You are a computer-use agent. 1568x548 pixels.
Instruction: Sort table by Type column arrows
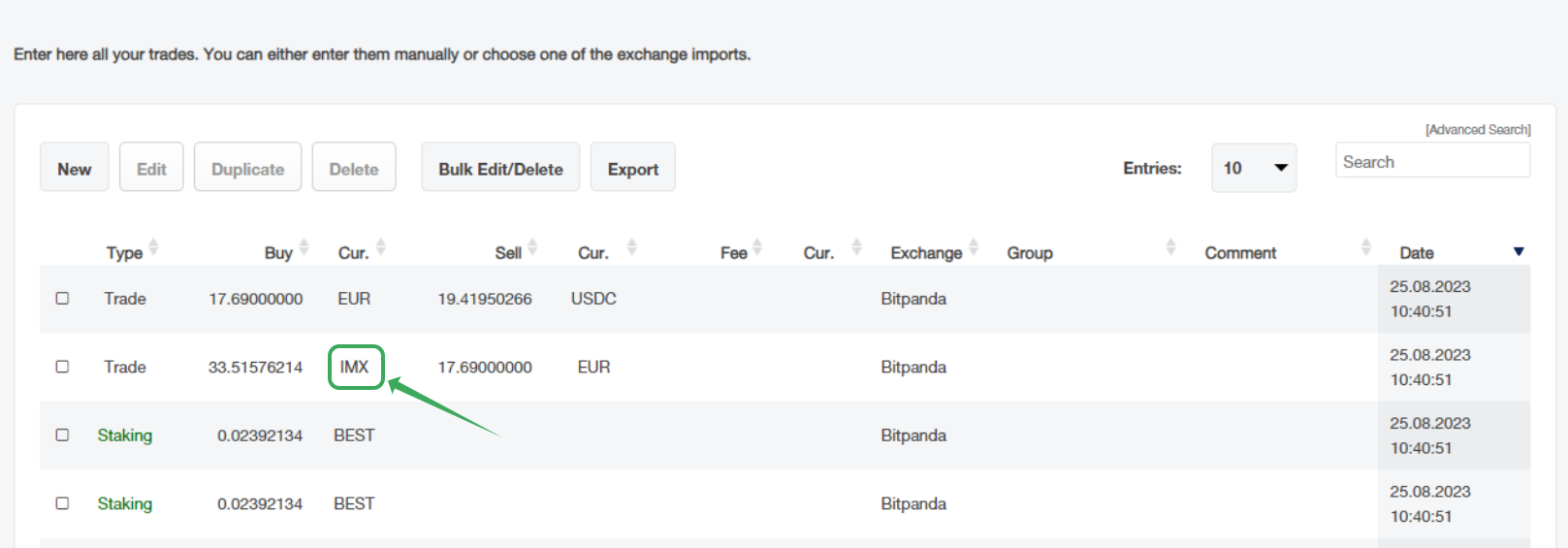pyautogui.click(x=153, y=248)
